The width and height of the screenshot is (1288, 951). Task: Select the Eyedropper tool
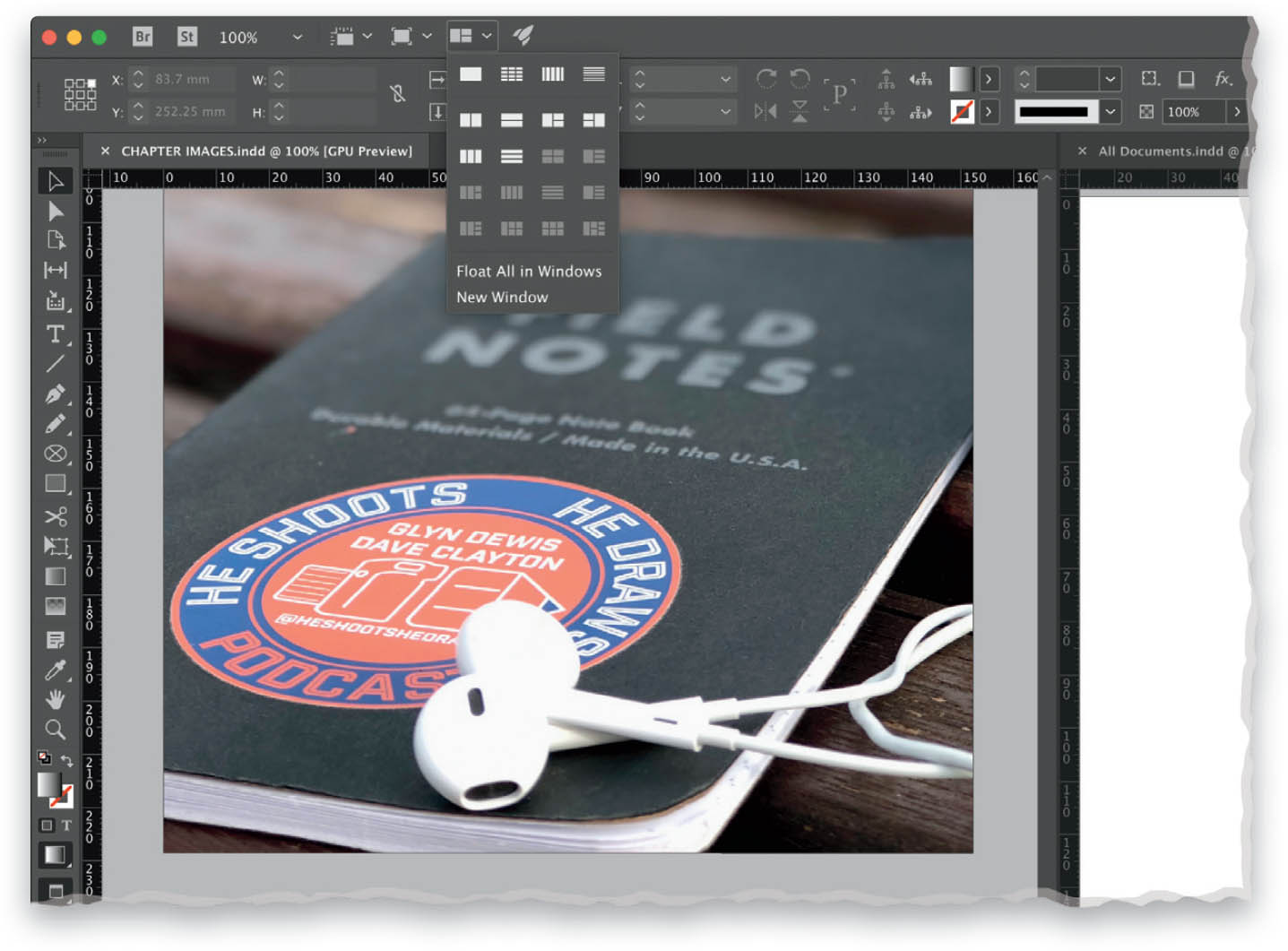click(x=56, y=670)
